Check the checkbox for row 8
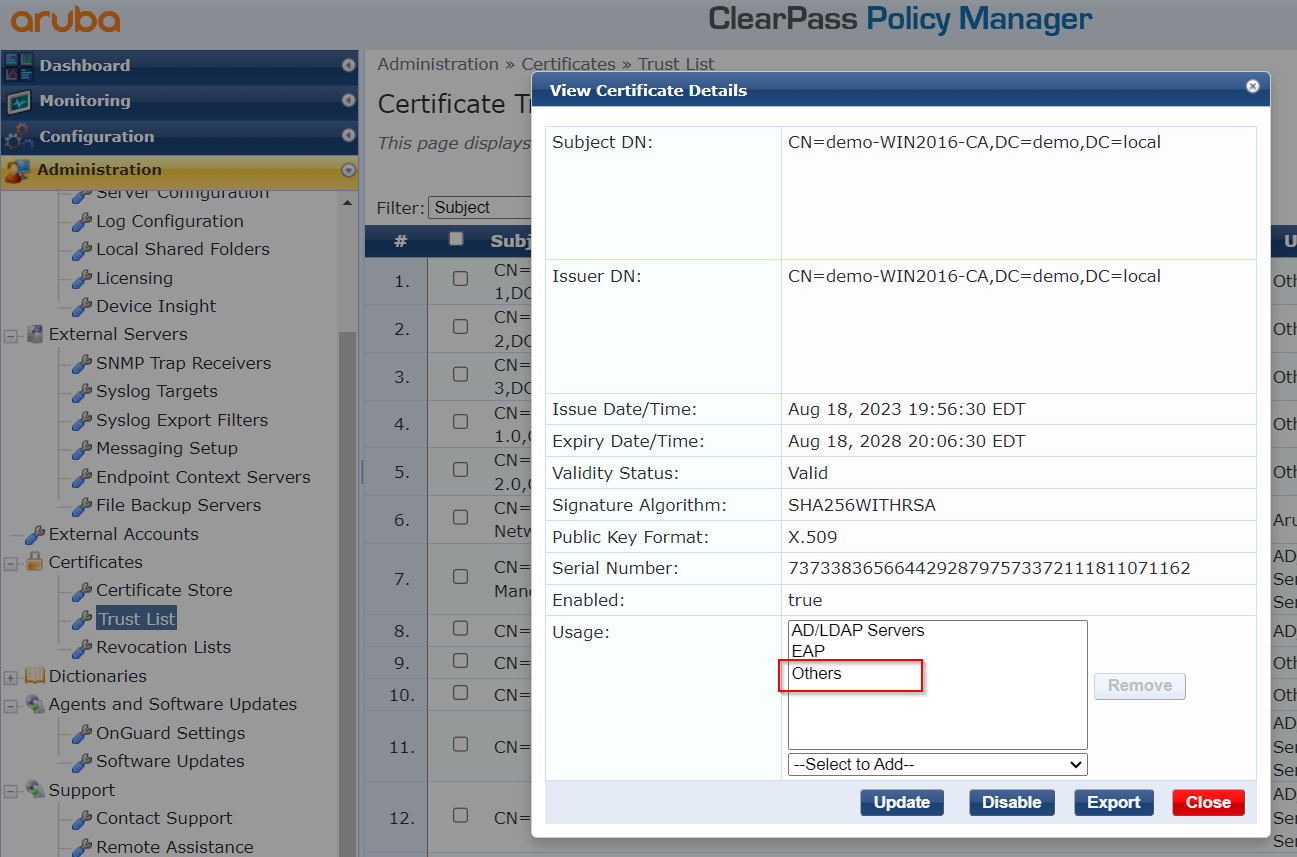The height and width of the screenshot is (857, 1297). (460, 628)
